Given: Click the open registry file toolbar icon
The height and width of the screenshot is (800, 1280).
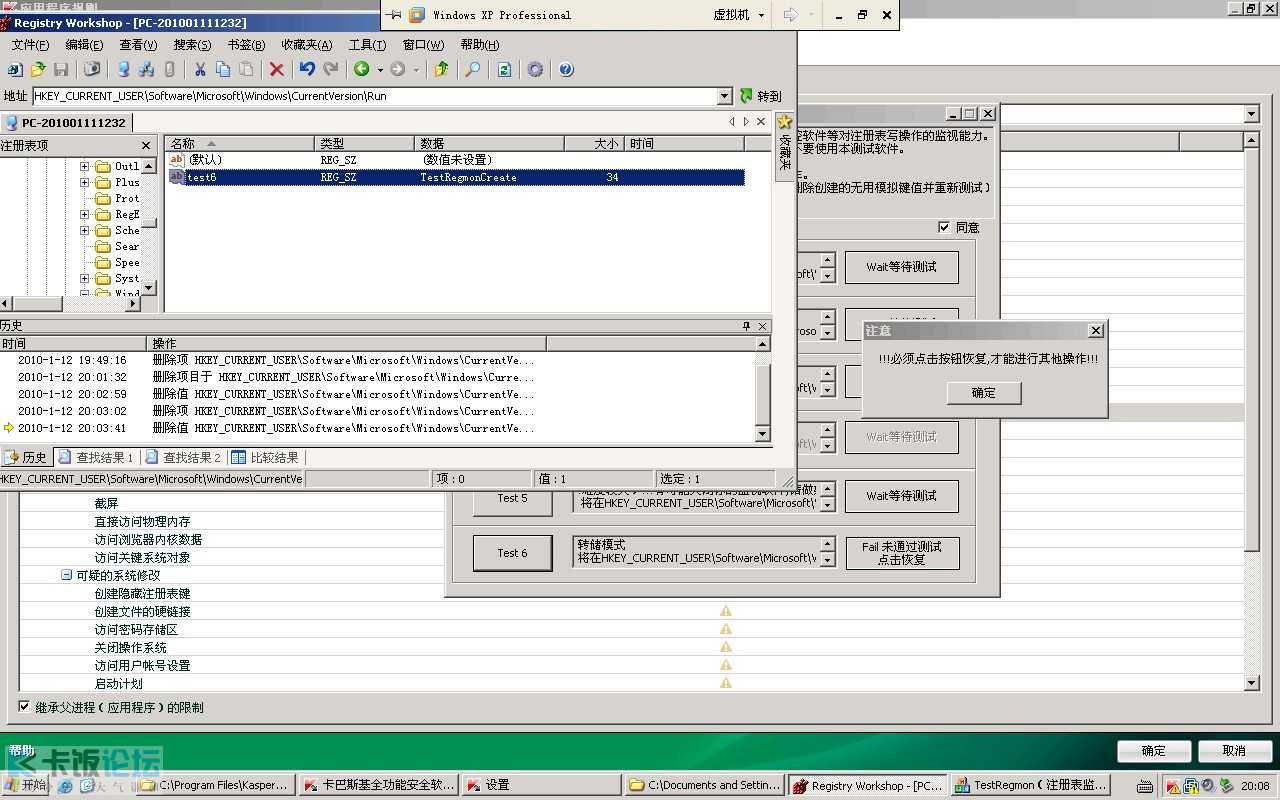Looking at the screenshot, I should (x=38, y=70).
